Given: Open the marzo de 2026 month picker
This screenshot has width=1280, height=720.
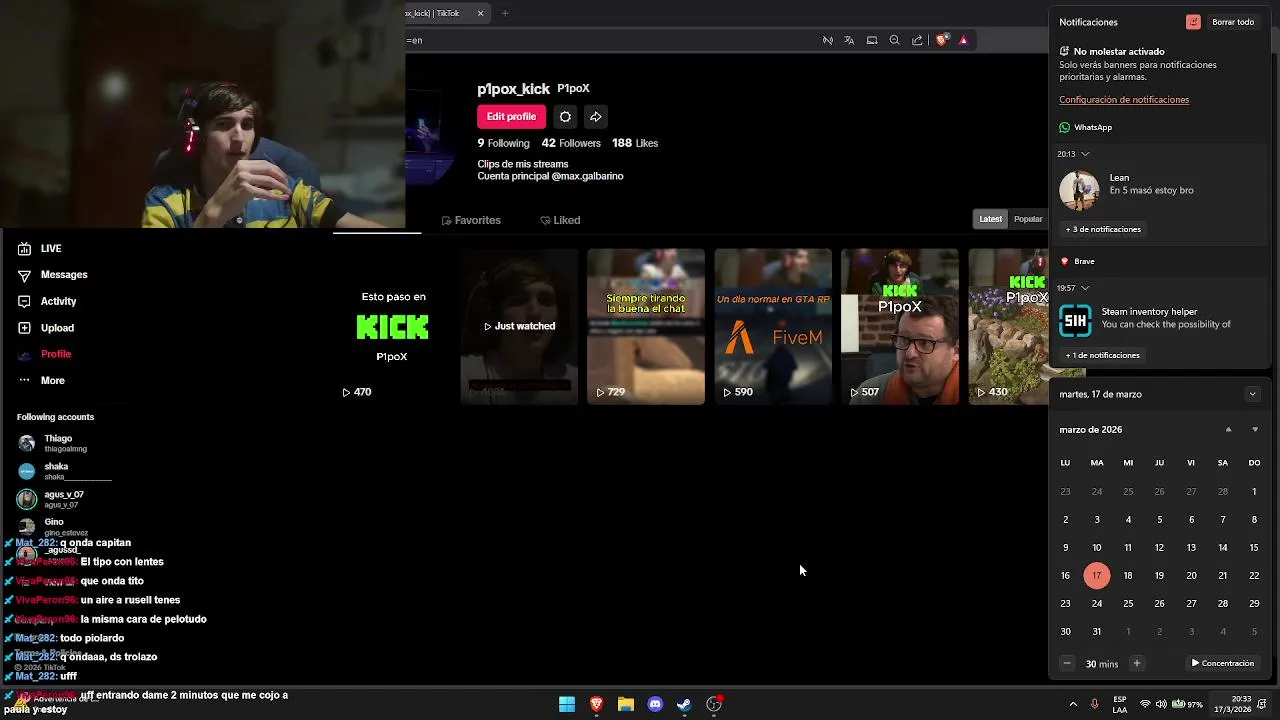Looking at the screenshot, I should [1090, 430].
